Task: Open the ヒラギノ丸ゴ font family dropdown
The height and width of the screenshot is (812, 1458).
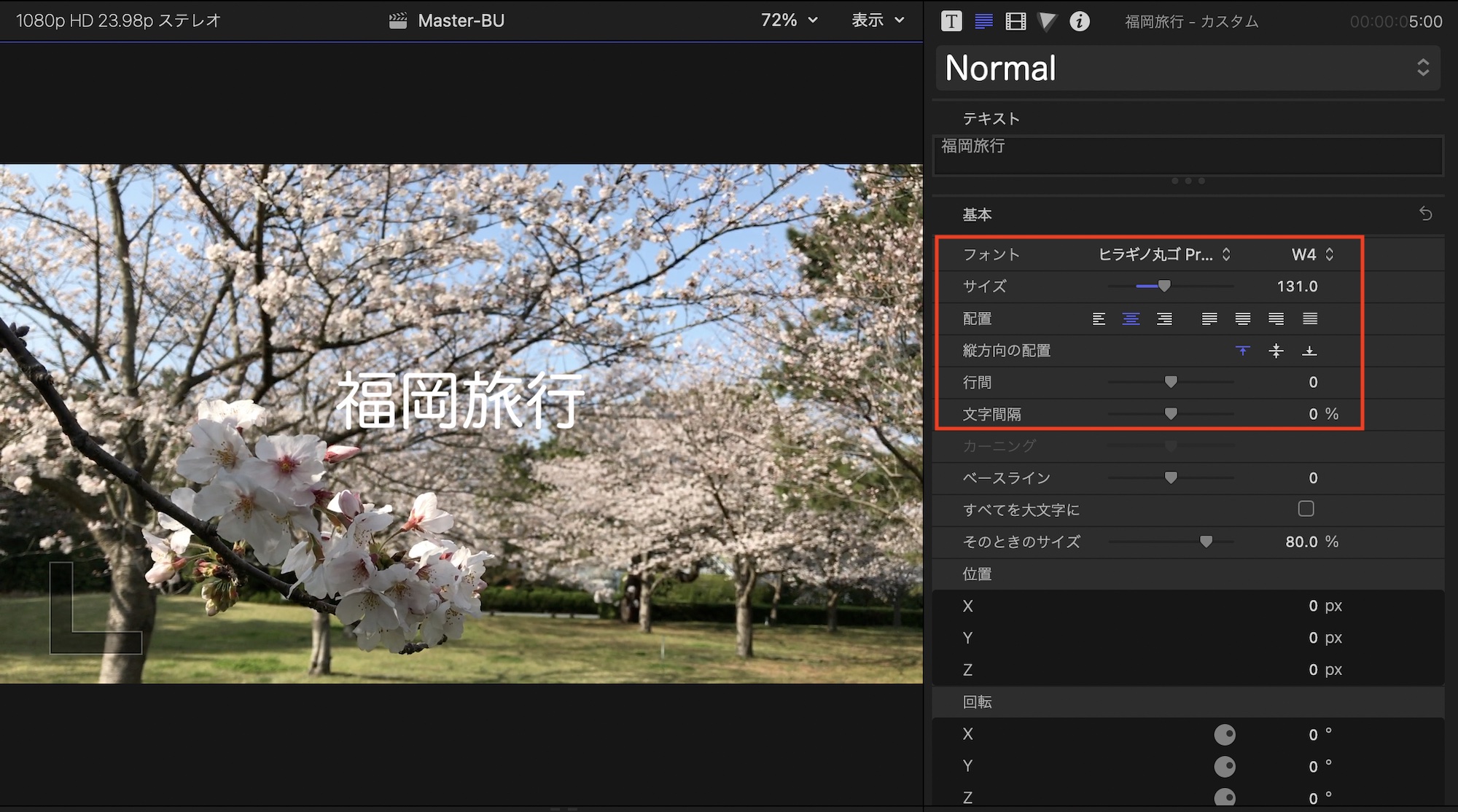Action: pos(1163,254)
